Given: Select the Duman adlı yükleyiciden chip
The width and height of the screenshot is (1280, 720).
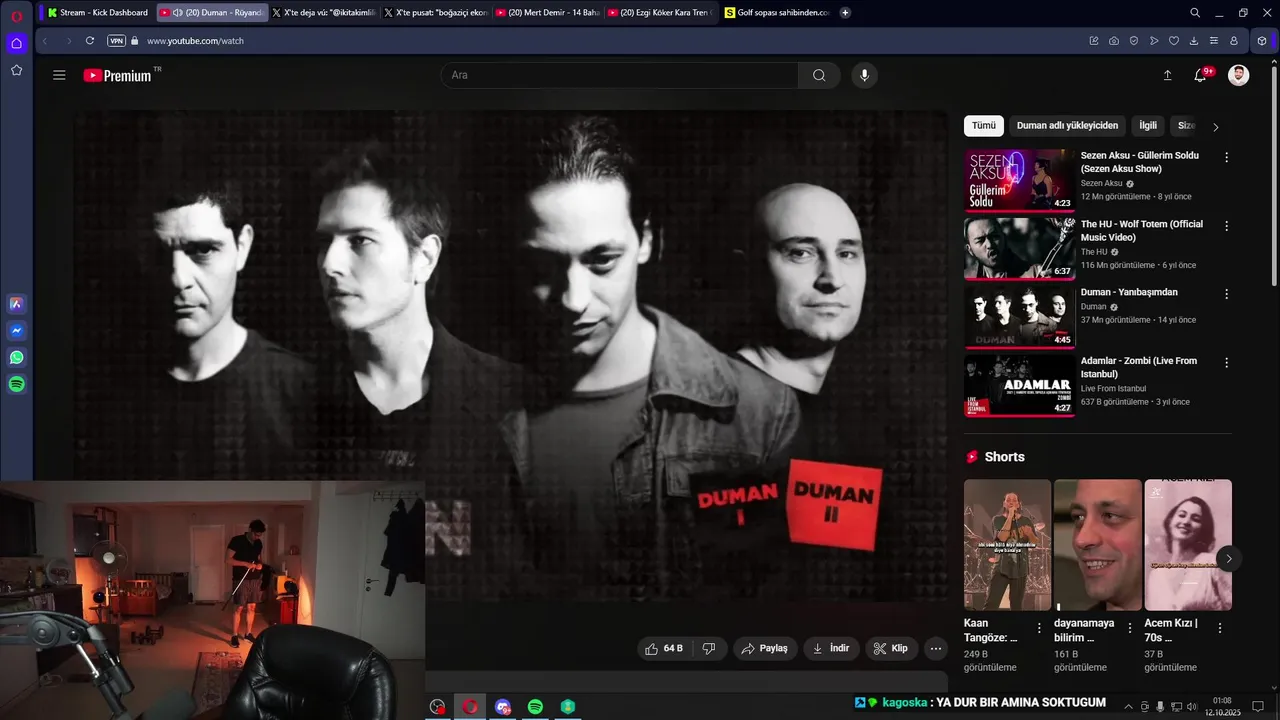Looking at the screenshot, I should pyautogui.click(x=1067, y=126).
